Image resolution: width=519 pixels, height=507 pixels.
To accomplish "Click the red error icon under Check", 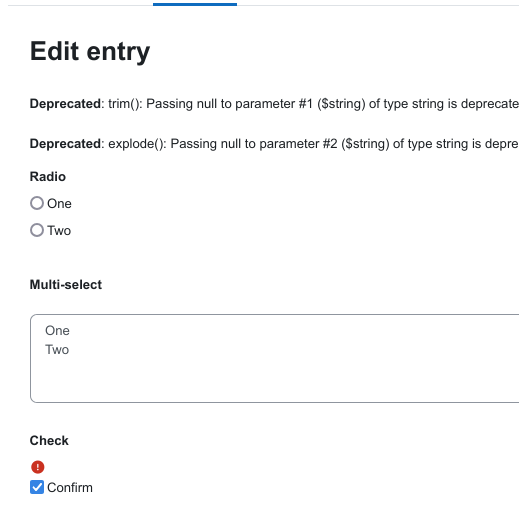I will [x=38, y=467].
